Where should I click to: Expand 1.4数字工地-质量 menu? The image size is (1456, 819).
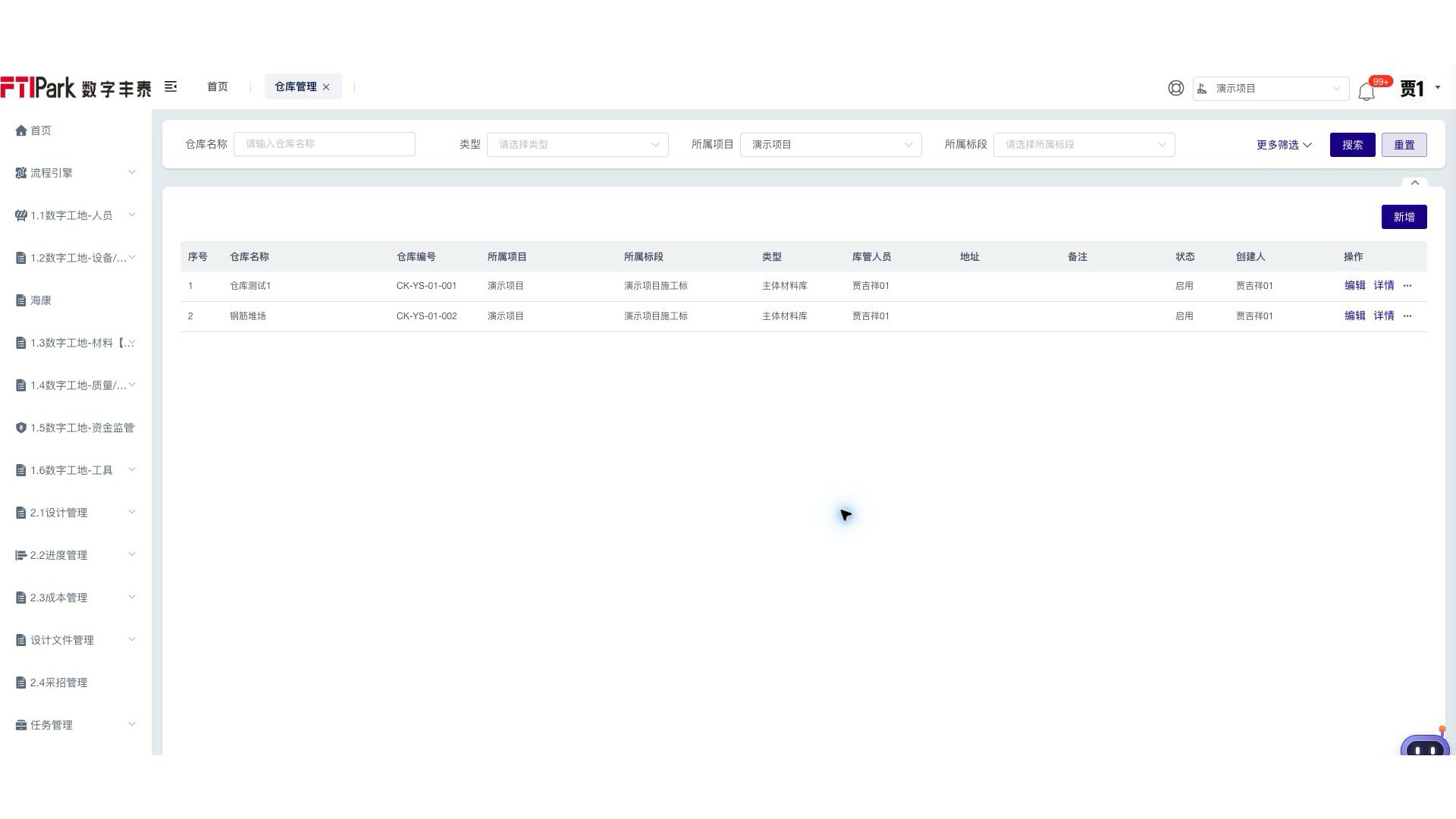click(x=76, y=385)
